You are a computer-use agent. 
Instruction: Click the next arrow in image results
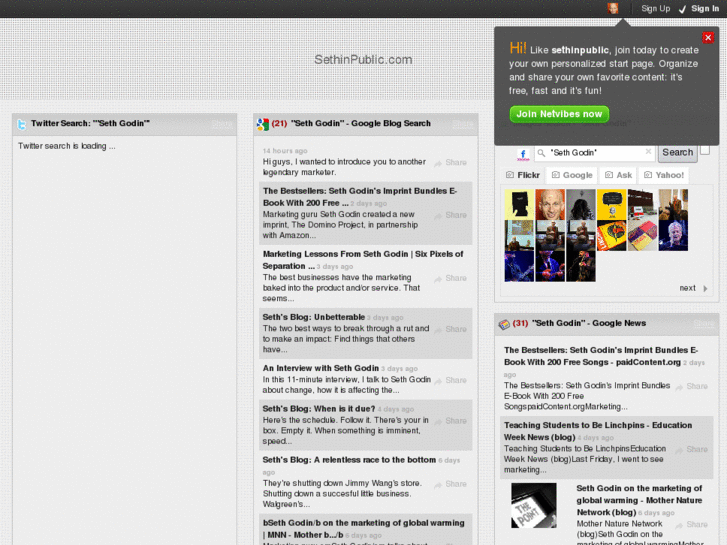coord(705,289)
